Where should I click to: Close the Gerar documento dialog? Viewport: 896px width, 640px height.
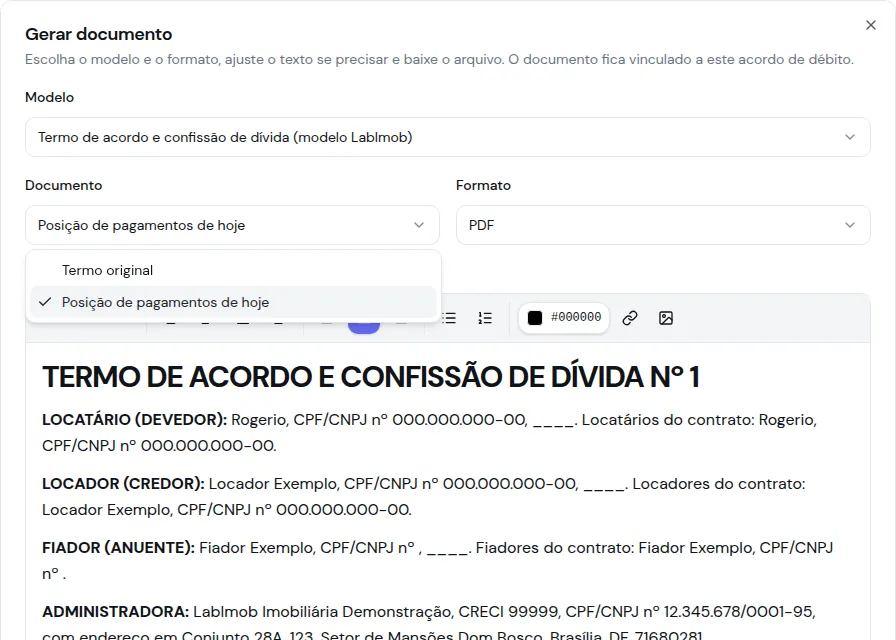coord(870,25)
